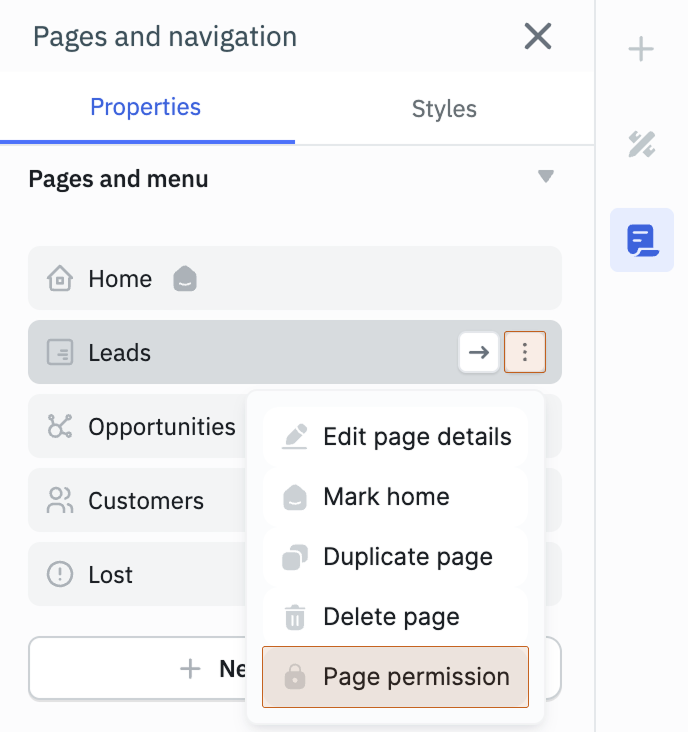This screenshot has height=732, width=688.
Task: Click the Opportunities branch icon
Action: point(60,426)
